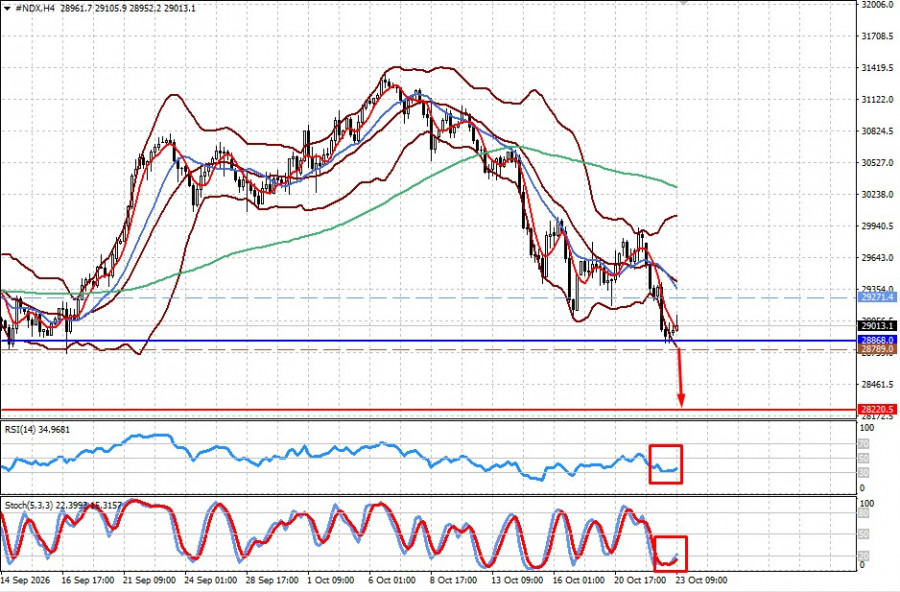The image size is (900, 592).
Task: Click the blue 28868.0 level price tag
Action: pos(877,340)
